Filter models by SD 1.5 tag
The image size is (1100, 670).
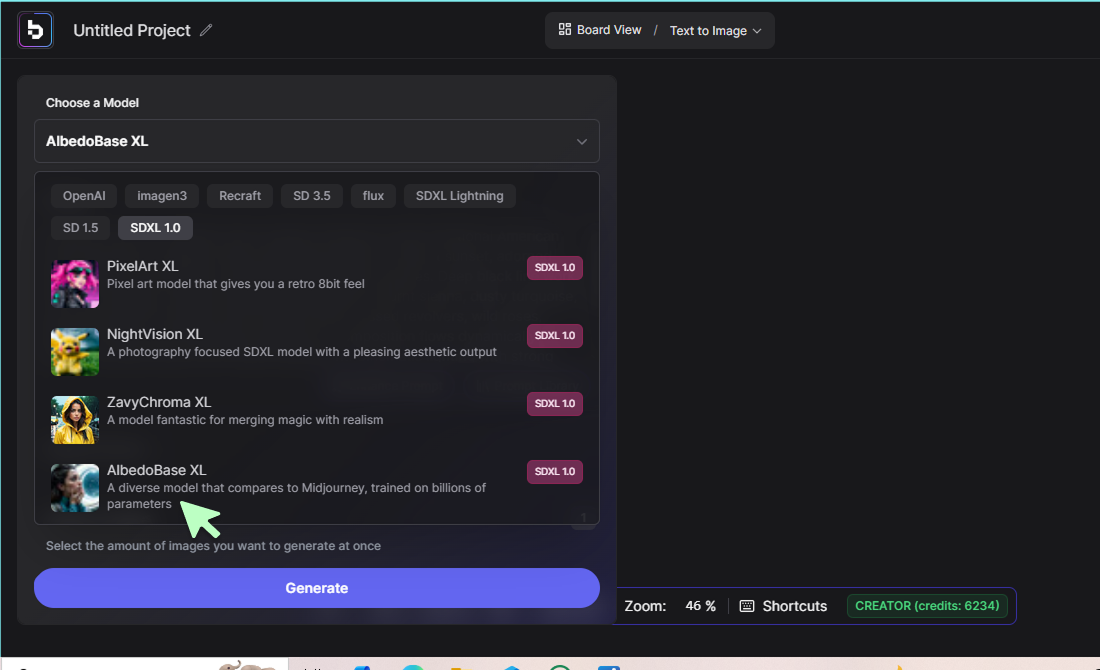point(81,228)
